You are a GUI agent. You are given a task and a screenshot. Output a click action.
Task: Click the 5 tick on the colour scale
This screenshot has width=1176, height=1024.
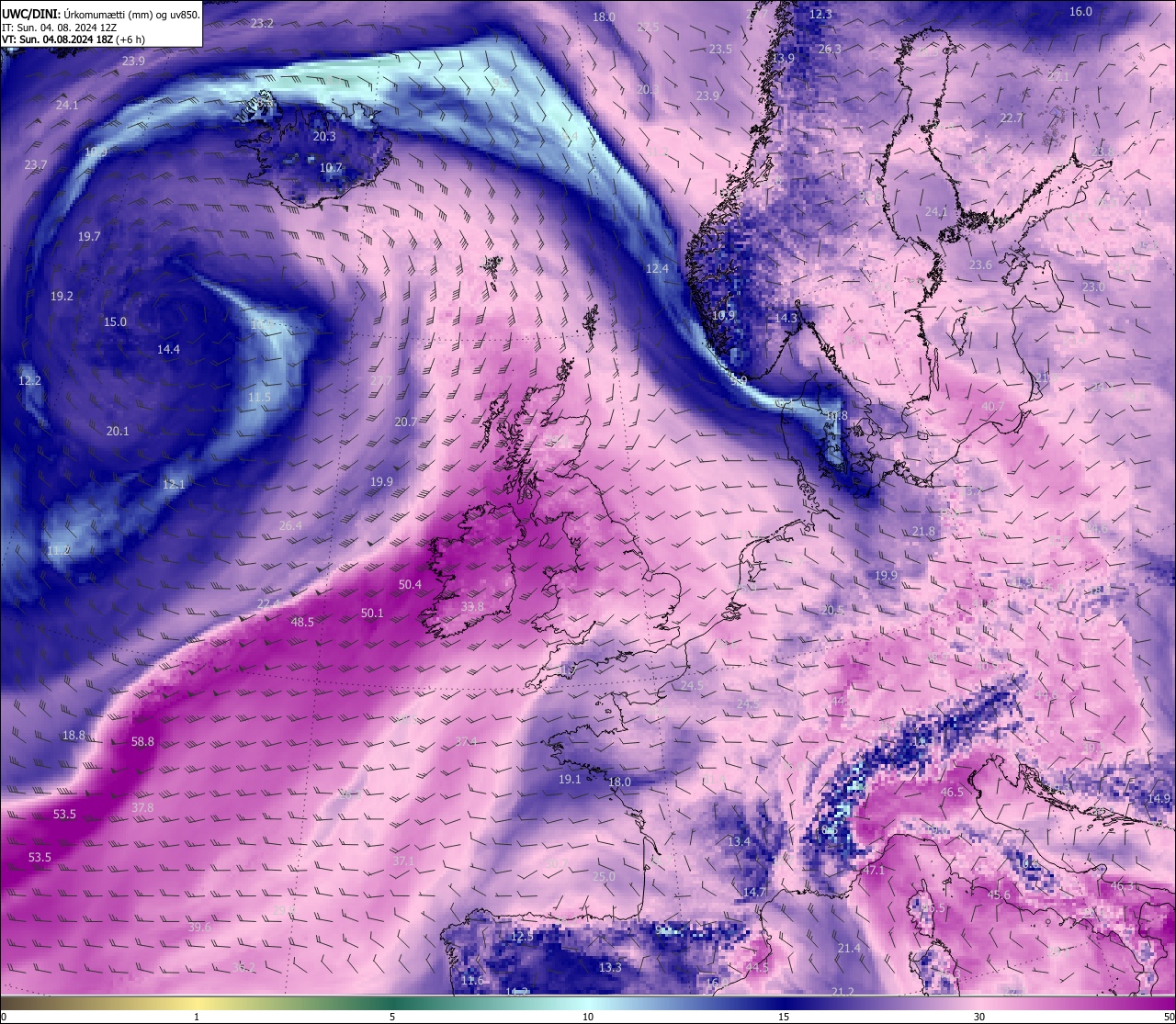click(x=392, y=1017)
